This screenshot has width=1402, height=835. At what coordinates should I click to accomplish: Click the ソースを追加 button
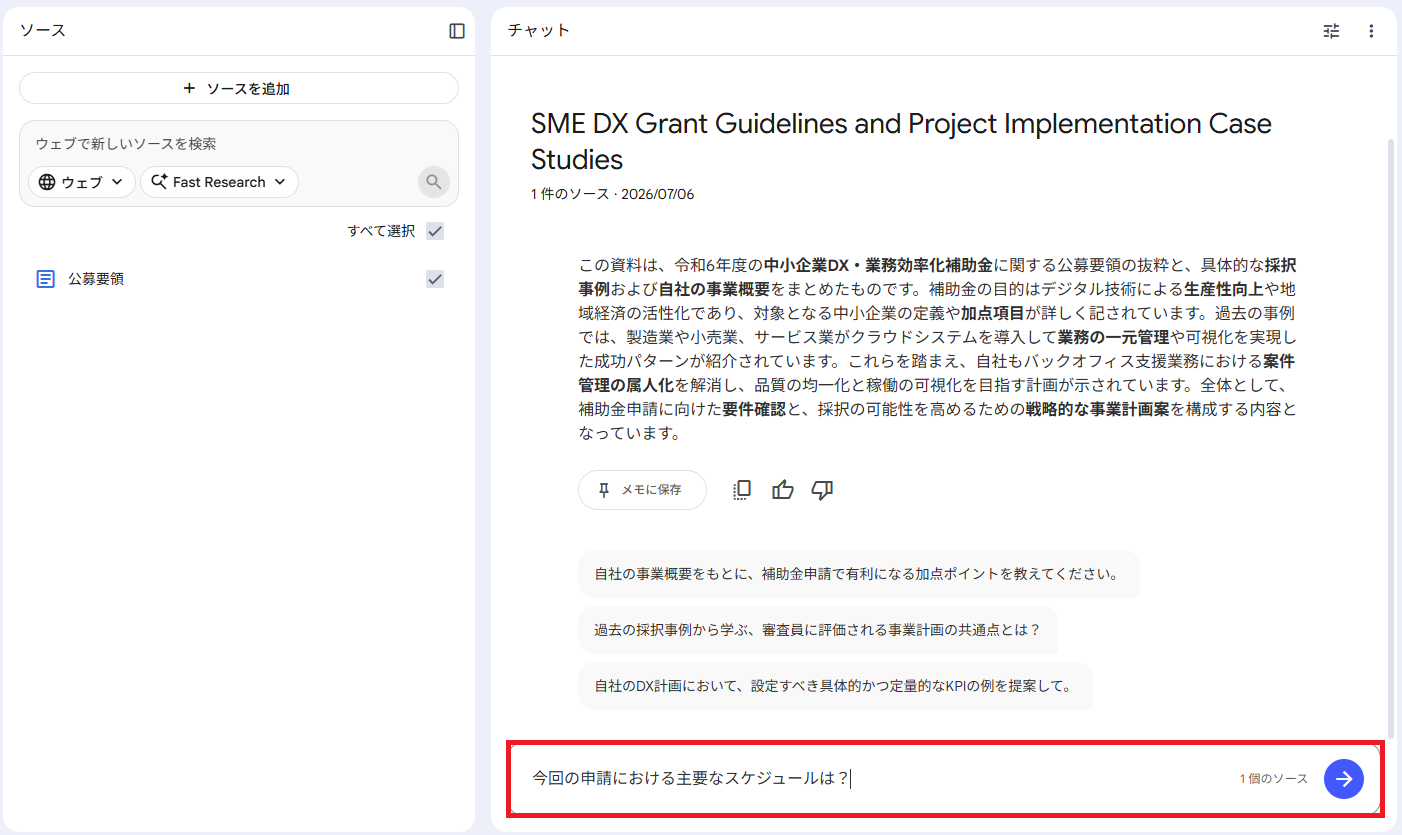(238, 88)
